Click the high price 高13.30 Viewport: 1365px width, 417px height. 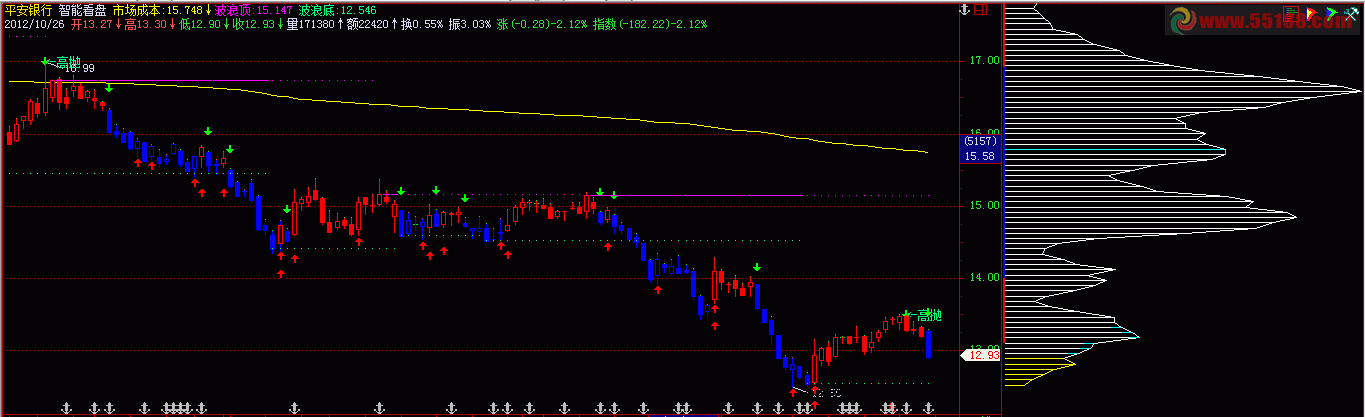(x=144, y=22)
